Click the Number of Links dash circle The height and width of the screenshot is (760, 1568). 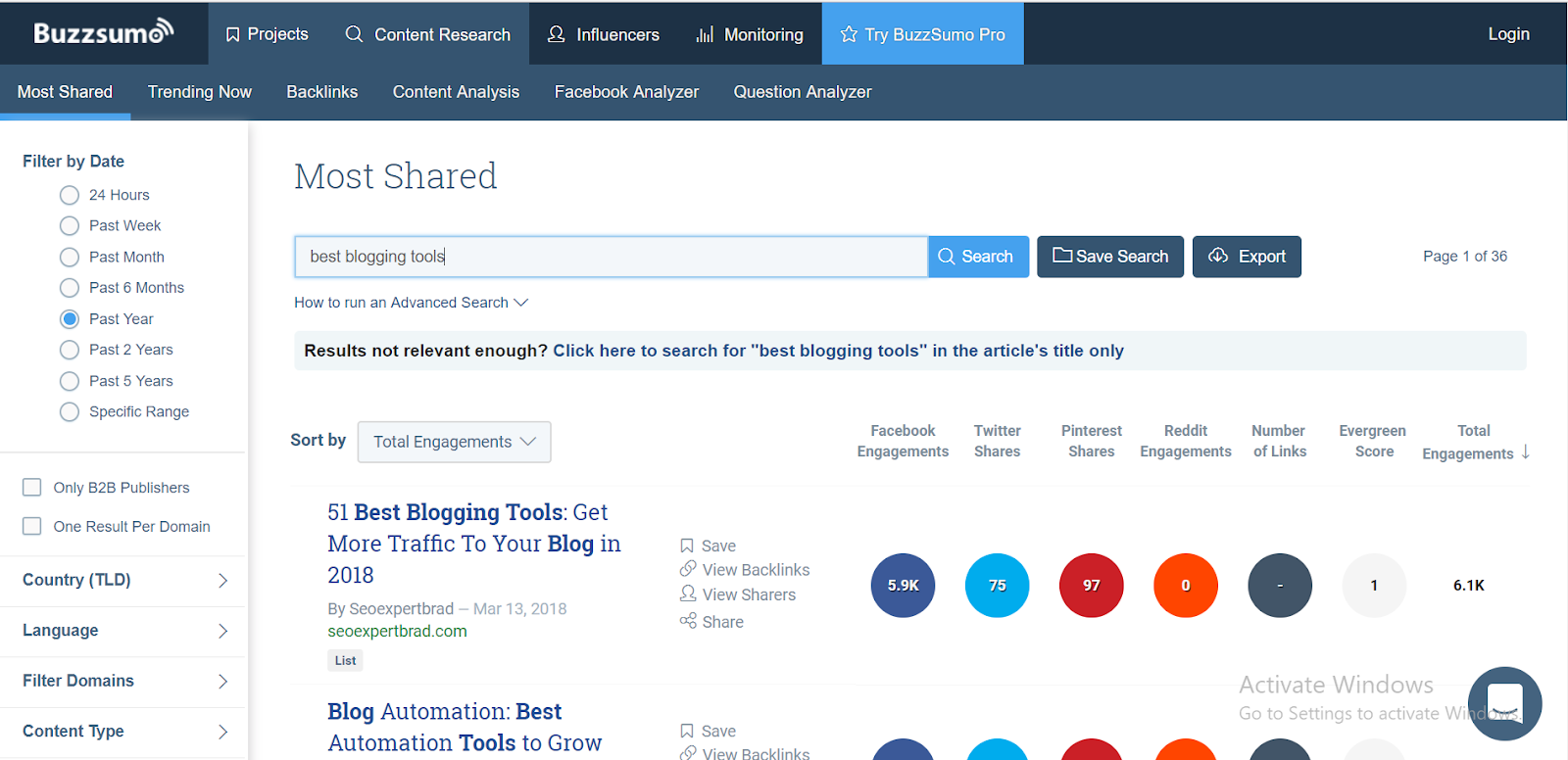[x=1280, y=586]
